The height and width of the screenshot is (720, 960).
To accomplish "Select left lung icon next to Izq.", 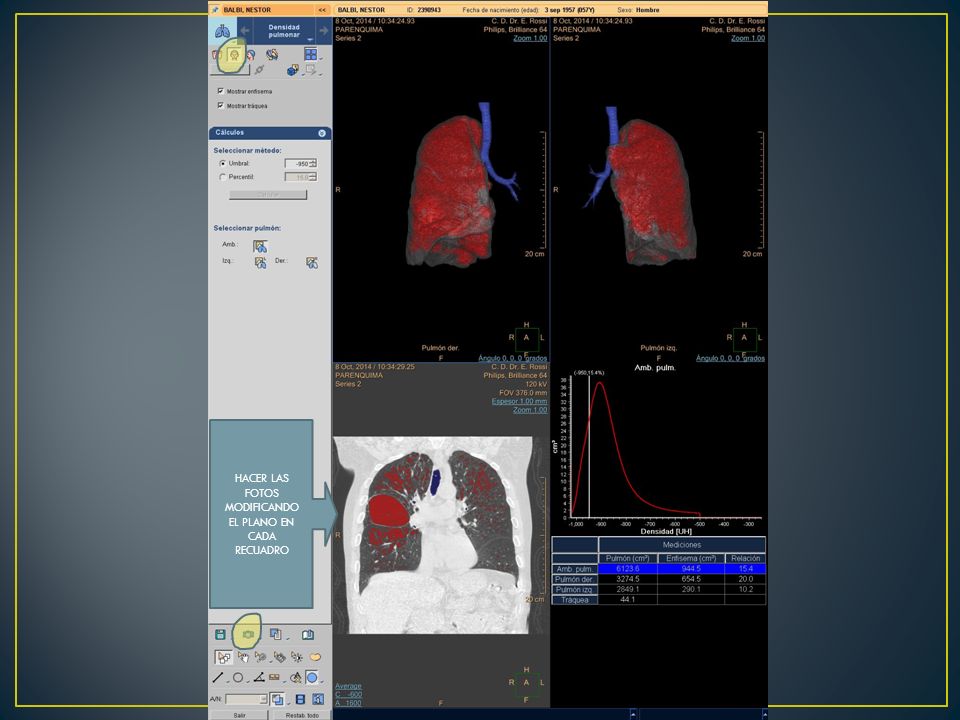I will click(x=260, y=263).
